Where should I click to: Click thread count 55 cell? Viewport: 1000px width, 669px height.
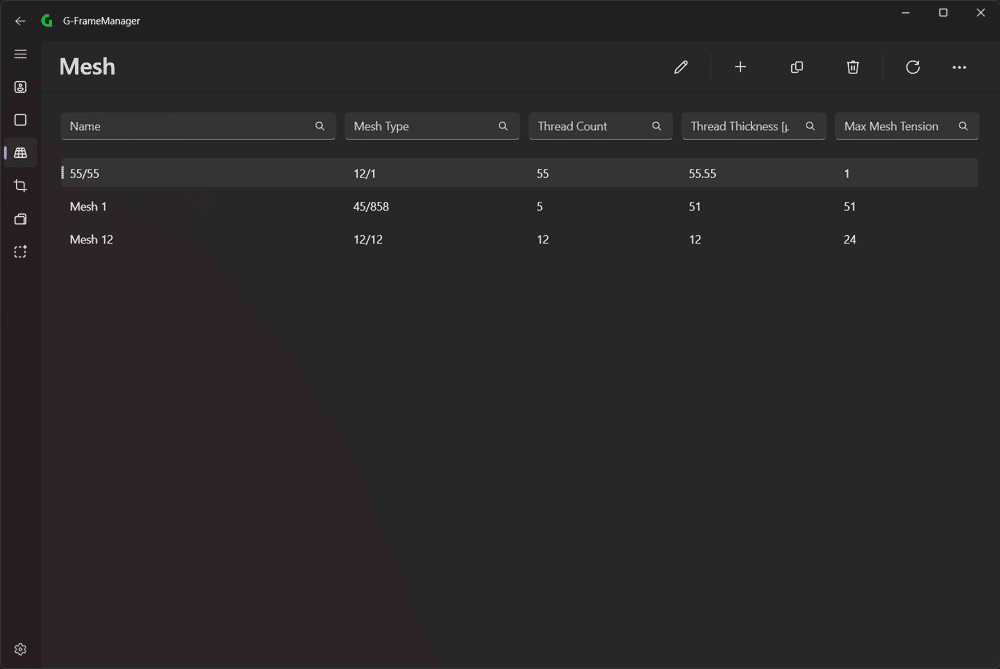[543, 173]
